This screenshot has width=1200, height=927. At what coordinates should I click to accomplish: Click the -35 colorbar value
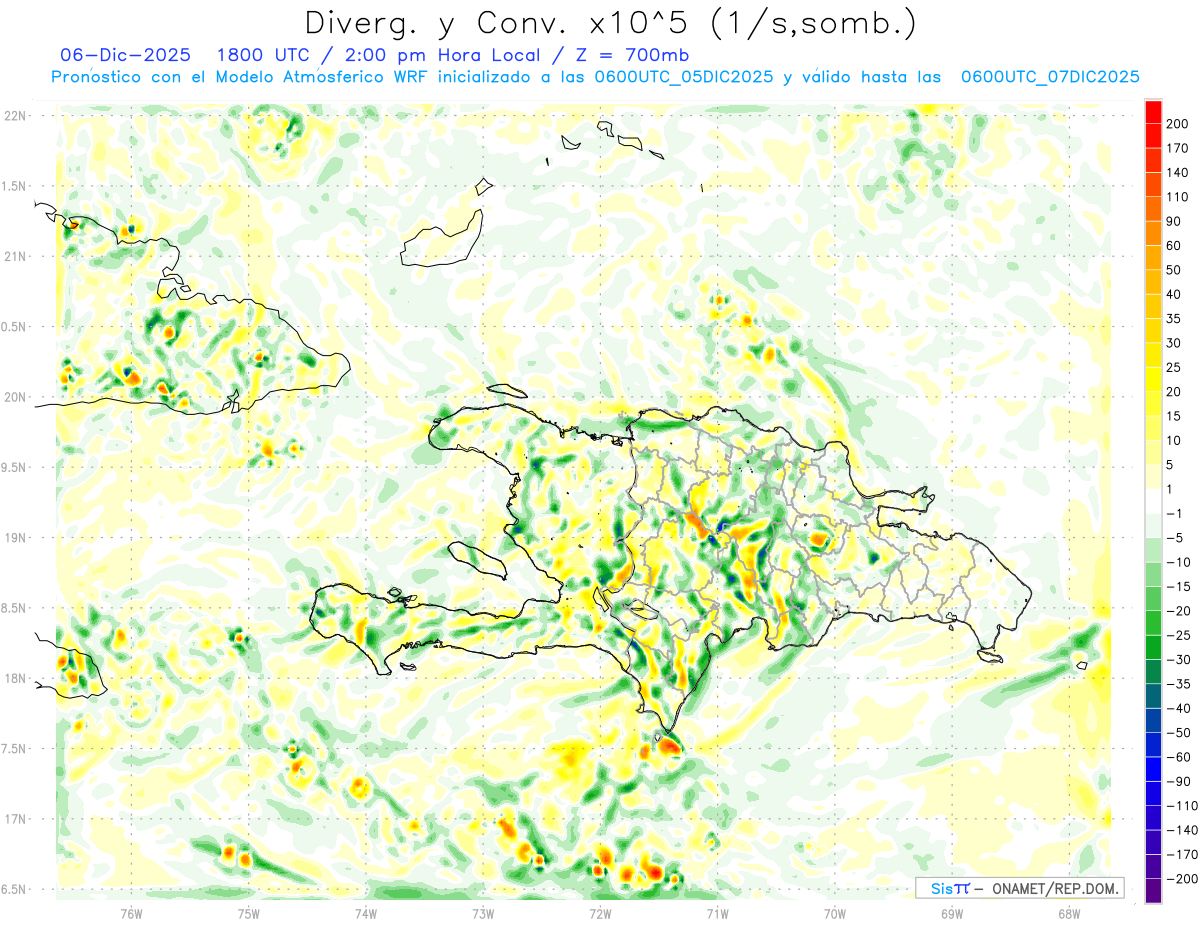click(x=1179, y=685)
